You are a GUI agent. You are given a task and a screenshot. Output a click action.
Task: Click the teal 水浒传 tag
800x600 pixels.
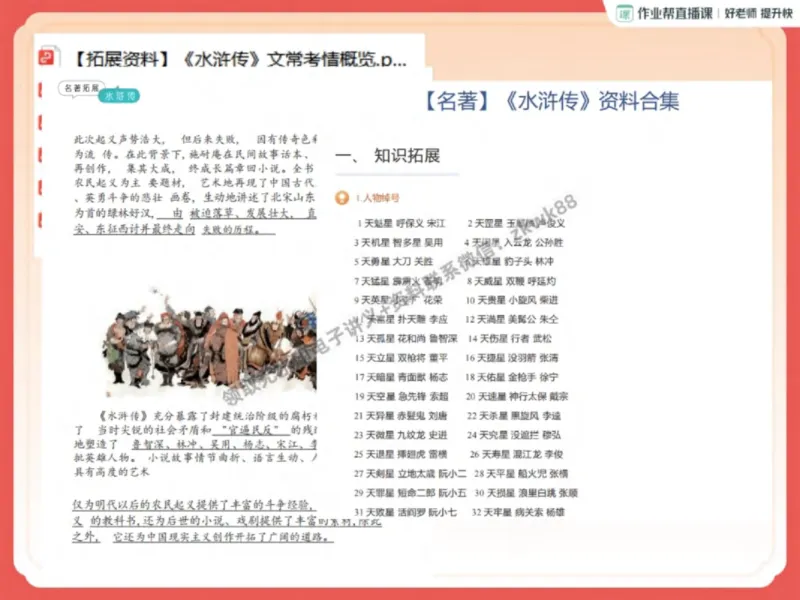point(119,96)
